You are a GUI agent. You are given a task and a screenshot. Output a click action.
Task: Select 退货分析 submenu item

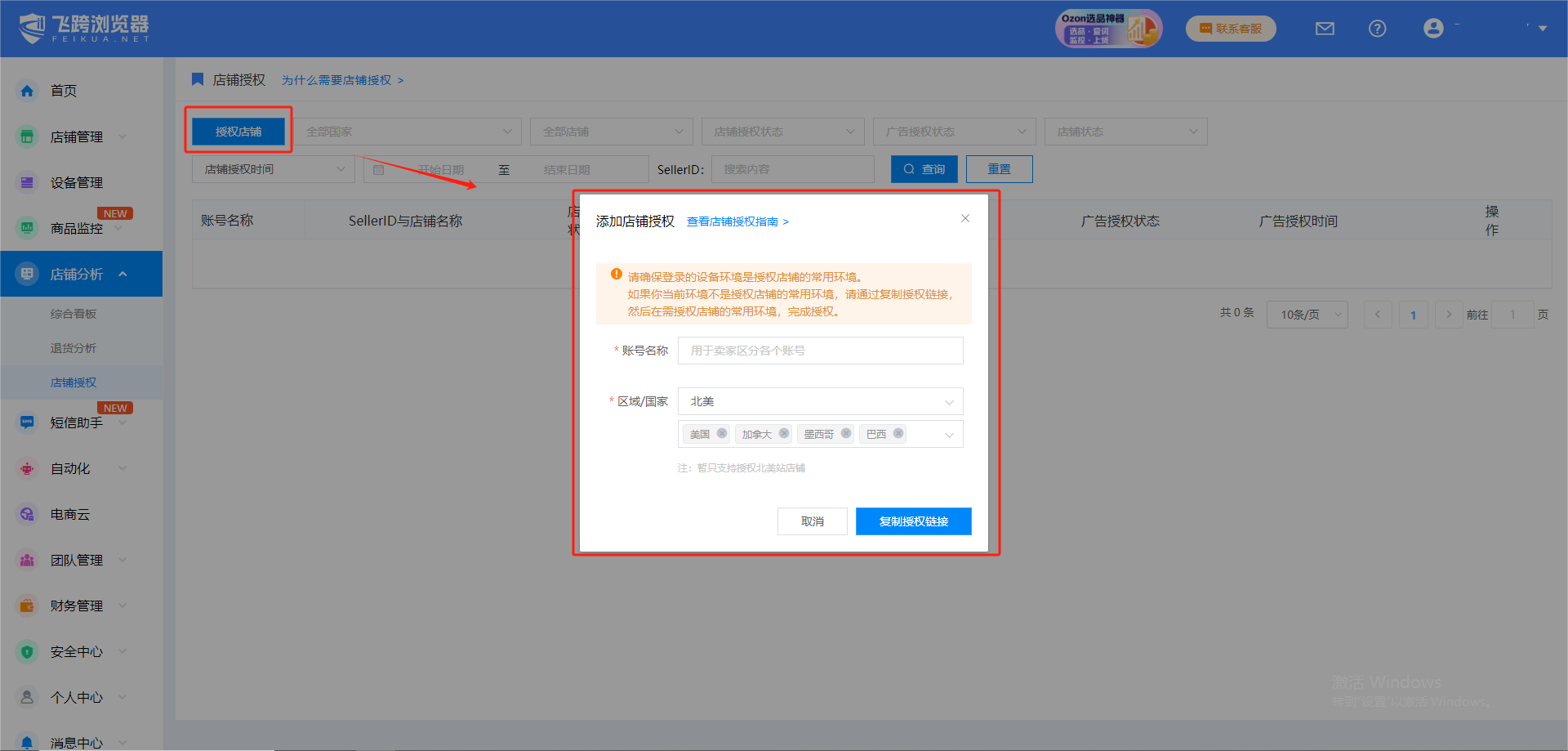(73, 348)
